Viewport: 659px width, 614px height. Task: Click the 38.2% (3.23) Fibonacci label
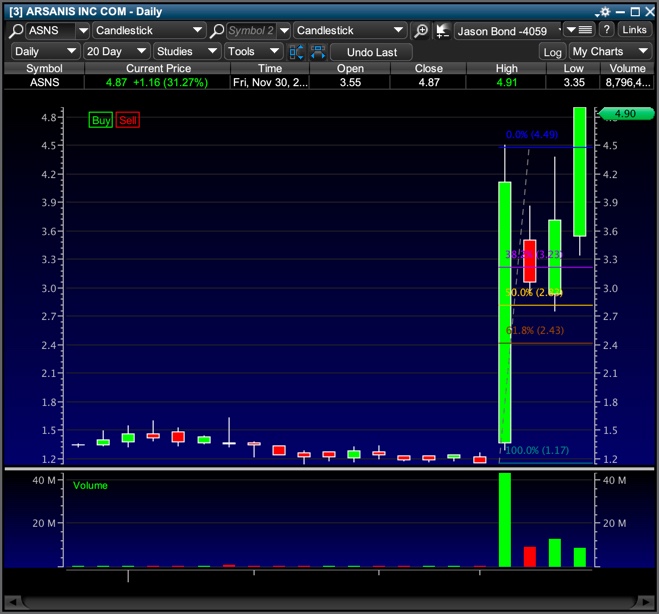[533, 254]
